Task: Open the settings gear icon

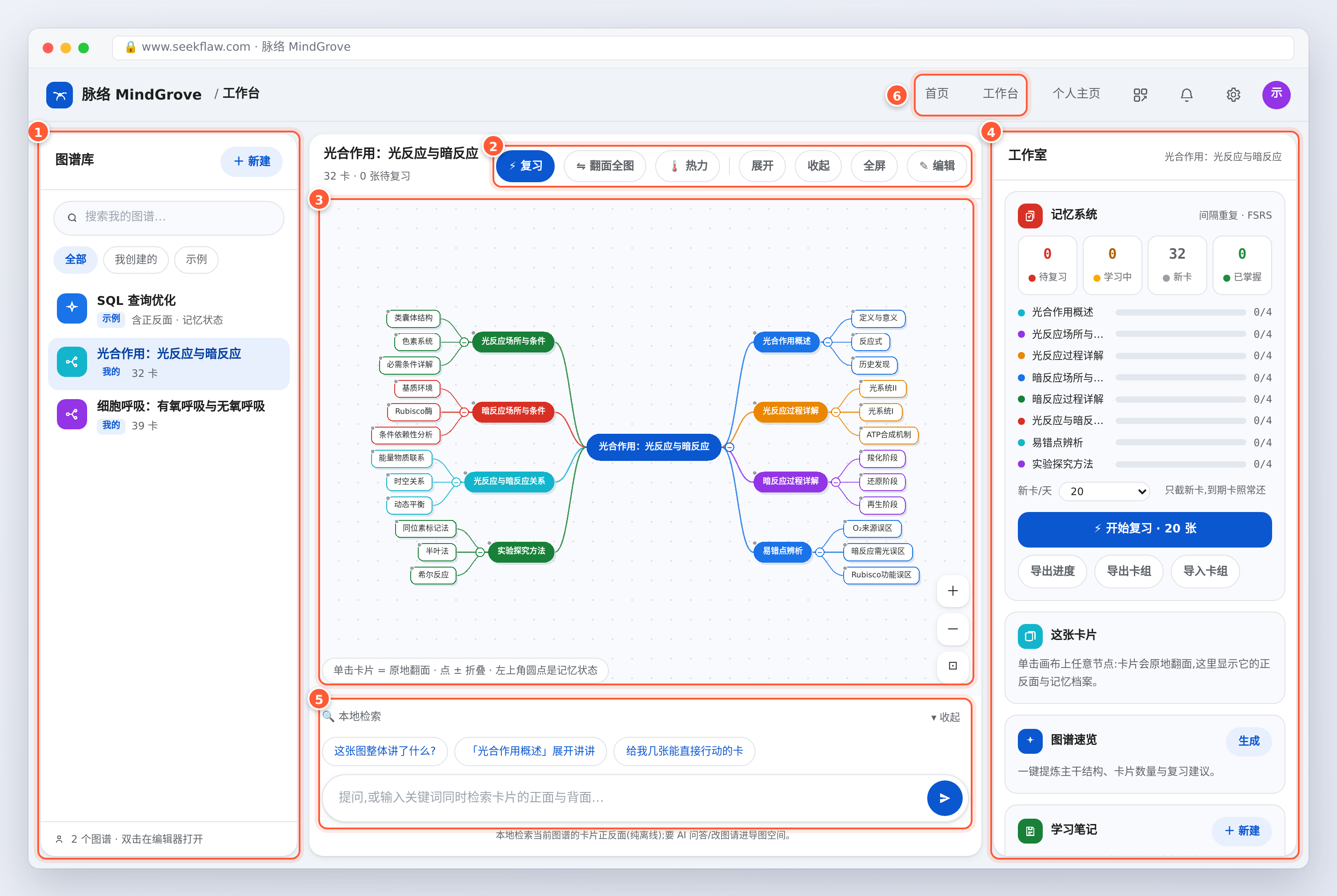Action: click(x=1233, y=95)
